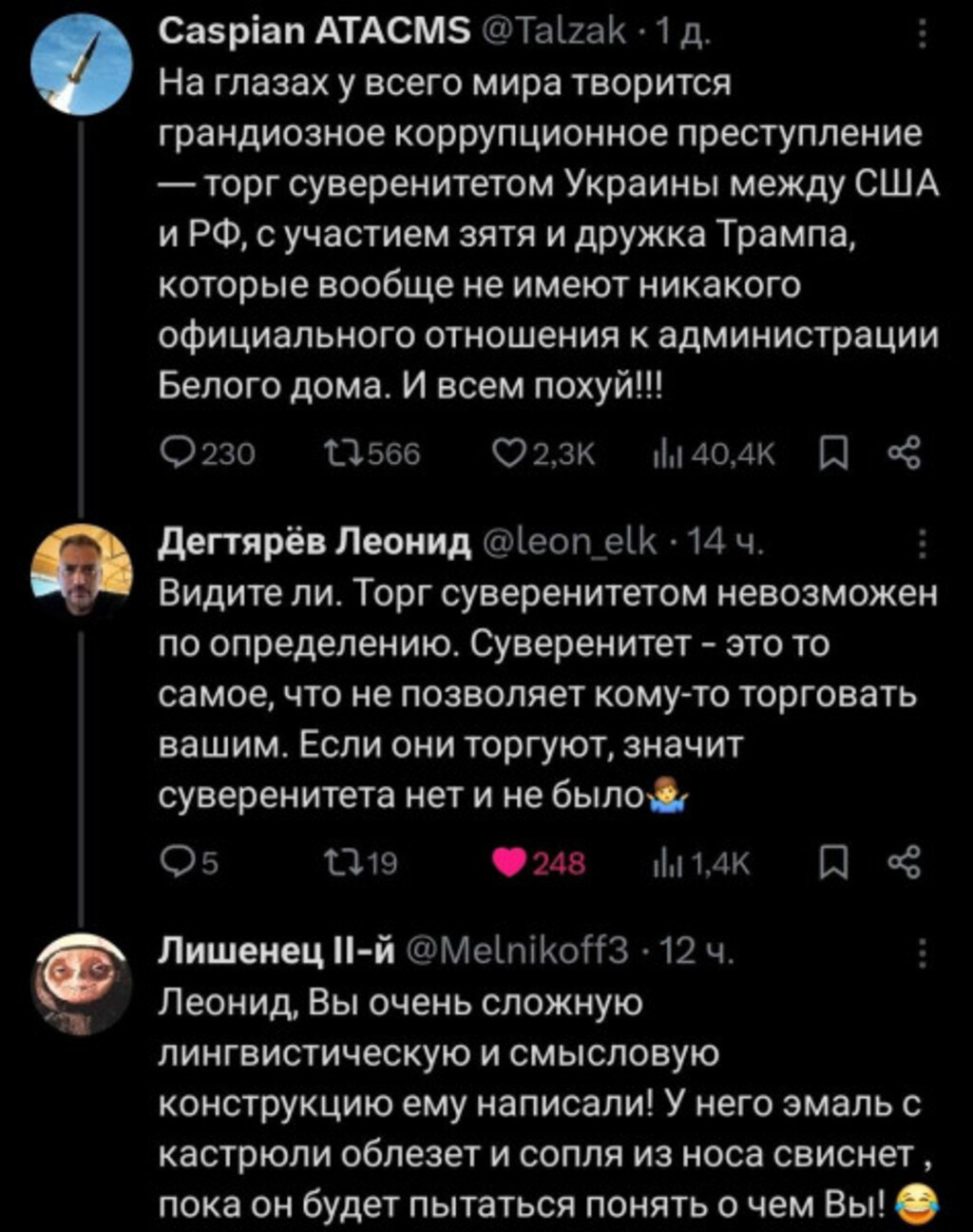Open Caspian ATACMS profile avatar
This screenshot has height=1232, width=973.
click(82, 65)
